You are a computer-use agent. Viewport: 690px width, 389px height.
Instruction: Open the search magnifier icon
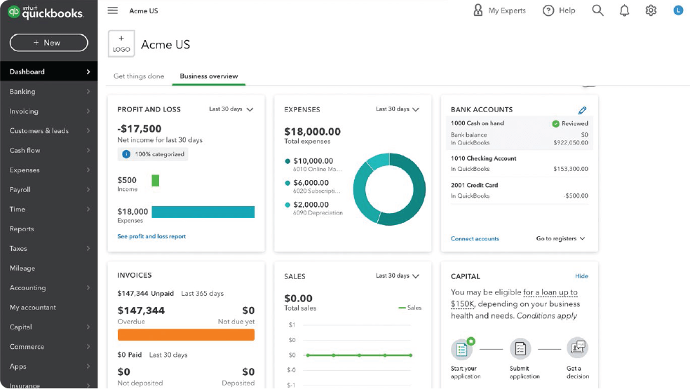pos(598,10)
